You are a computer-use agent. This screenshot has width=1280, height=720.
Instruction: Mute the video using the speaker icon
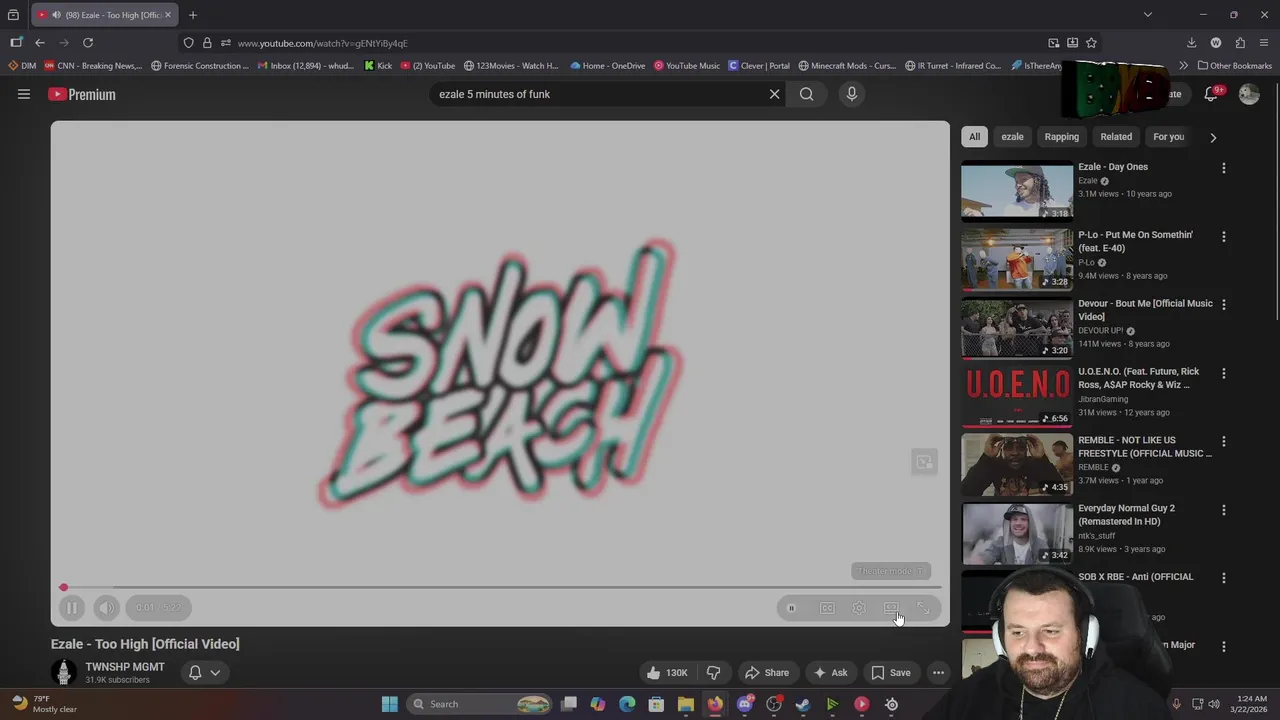106,608
